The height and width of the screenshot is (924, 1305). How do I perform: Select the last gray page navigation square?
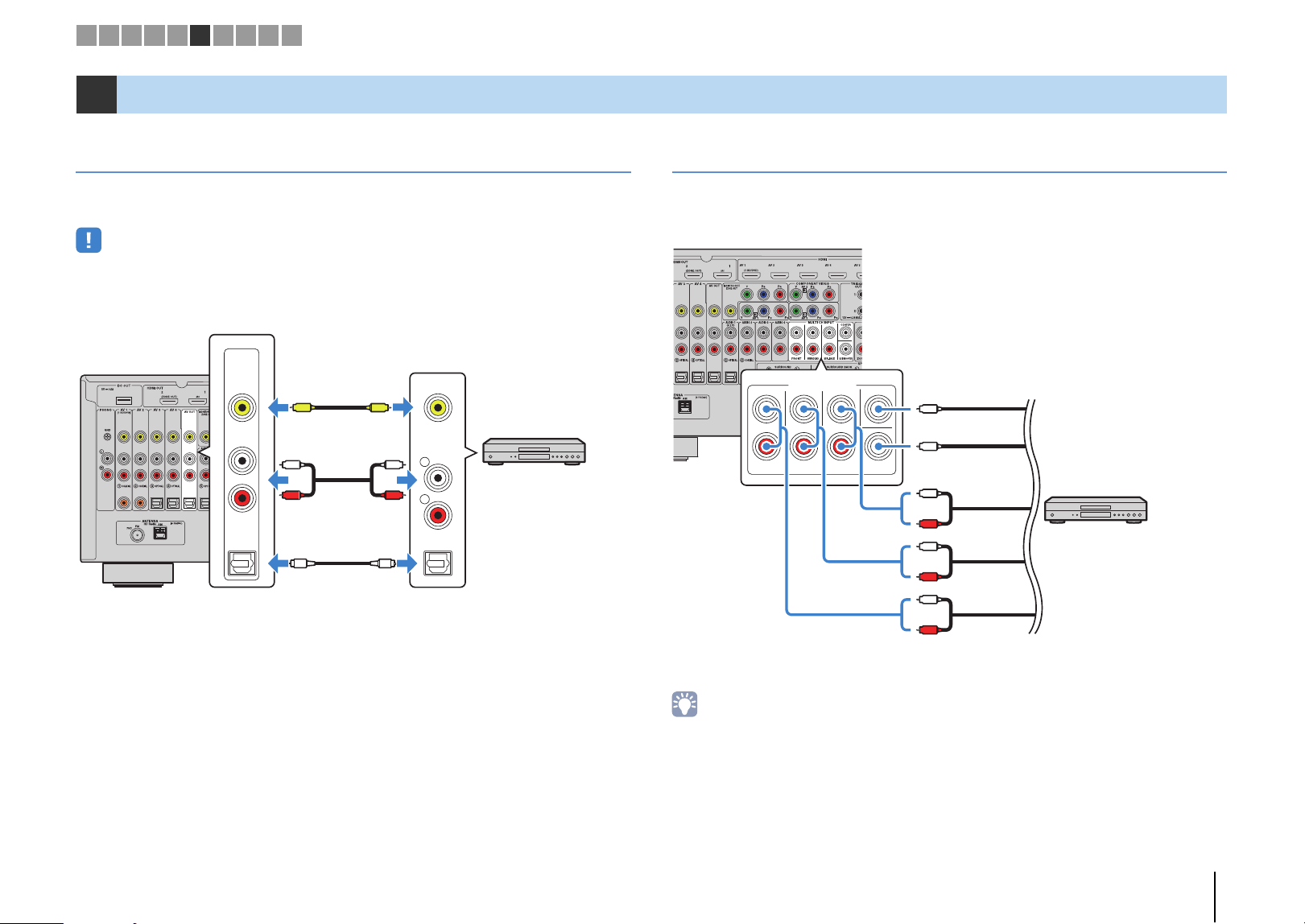[292, 35]
